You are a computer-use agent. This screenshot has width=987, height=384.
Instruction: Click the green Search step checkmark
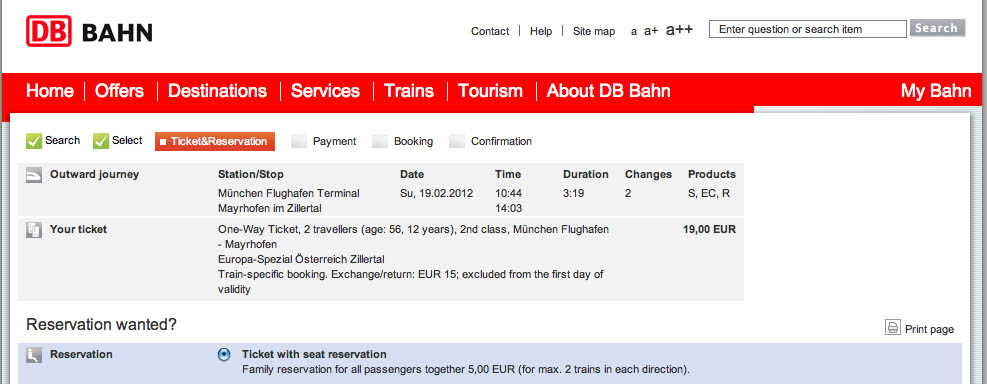click(x=34, y=141)
